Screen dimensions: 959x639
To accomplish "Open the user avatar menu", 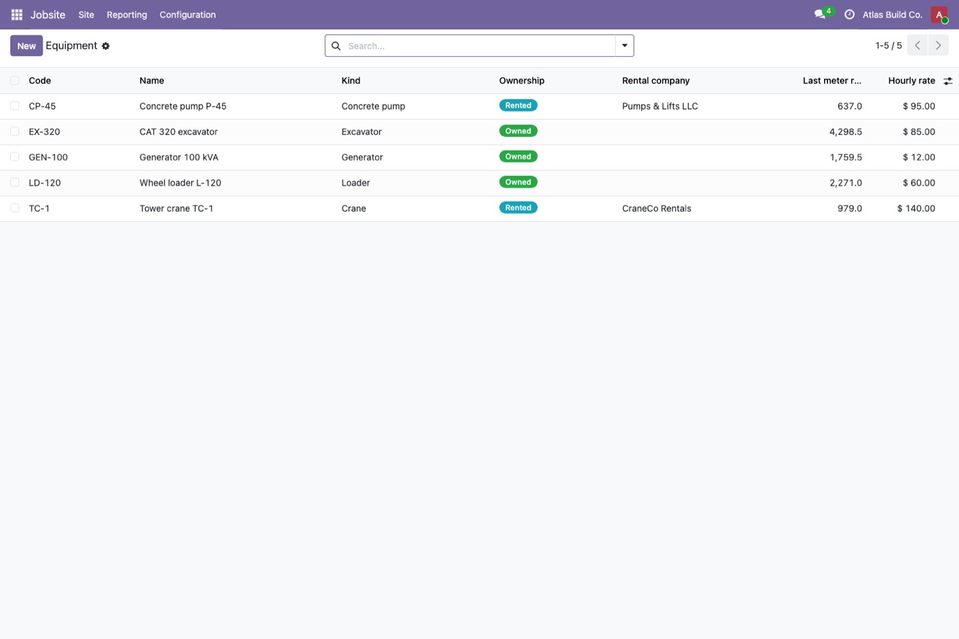I will [x=939, y=15].
